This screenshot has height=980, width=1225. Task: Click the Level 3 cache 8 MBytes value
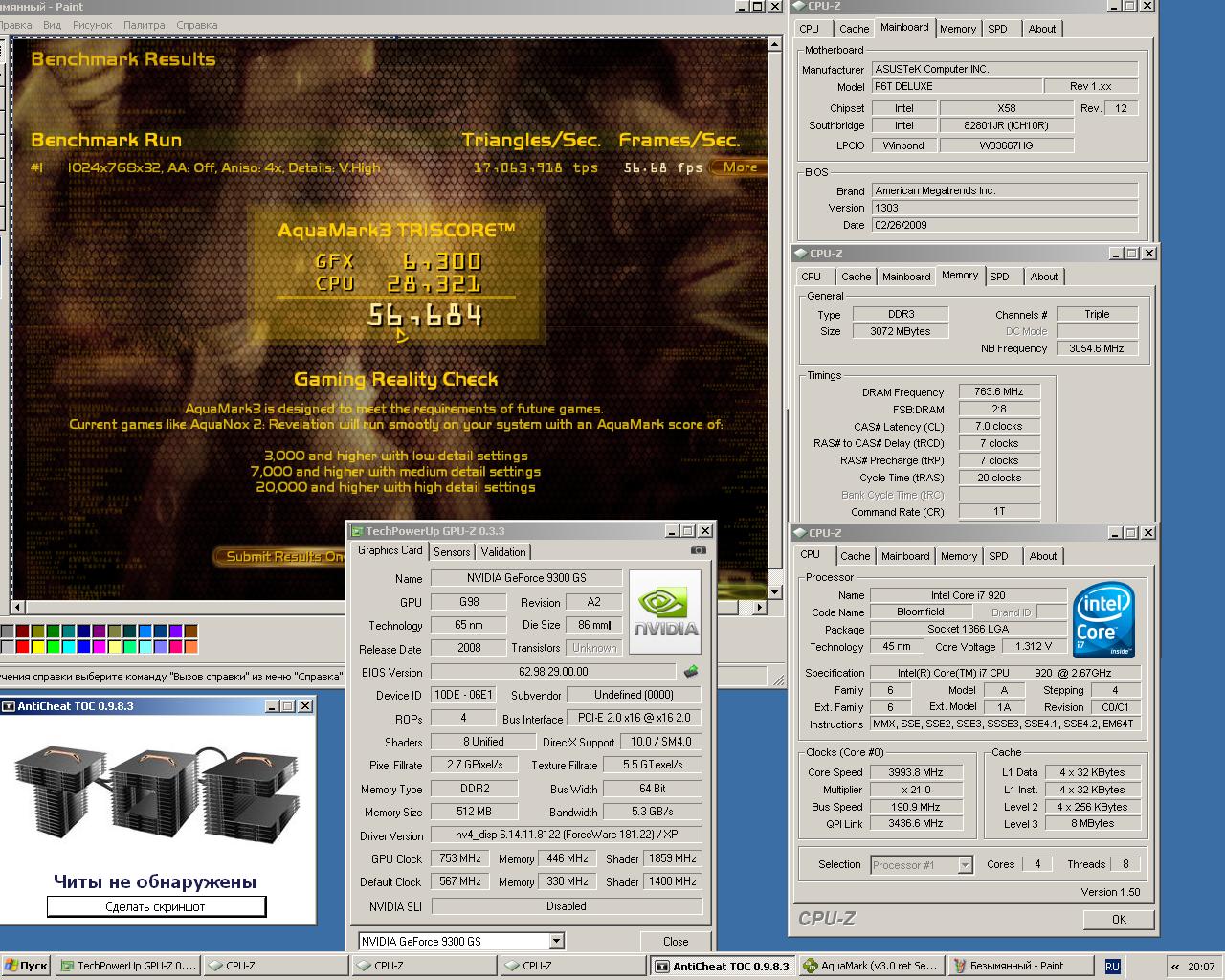click(x=1092, y=823)
